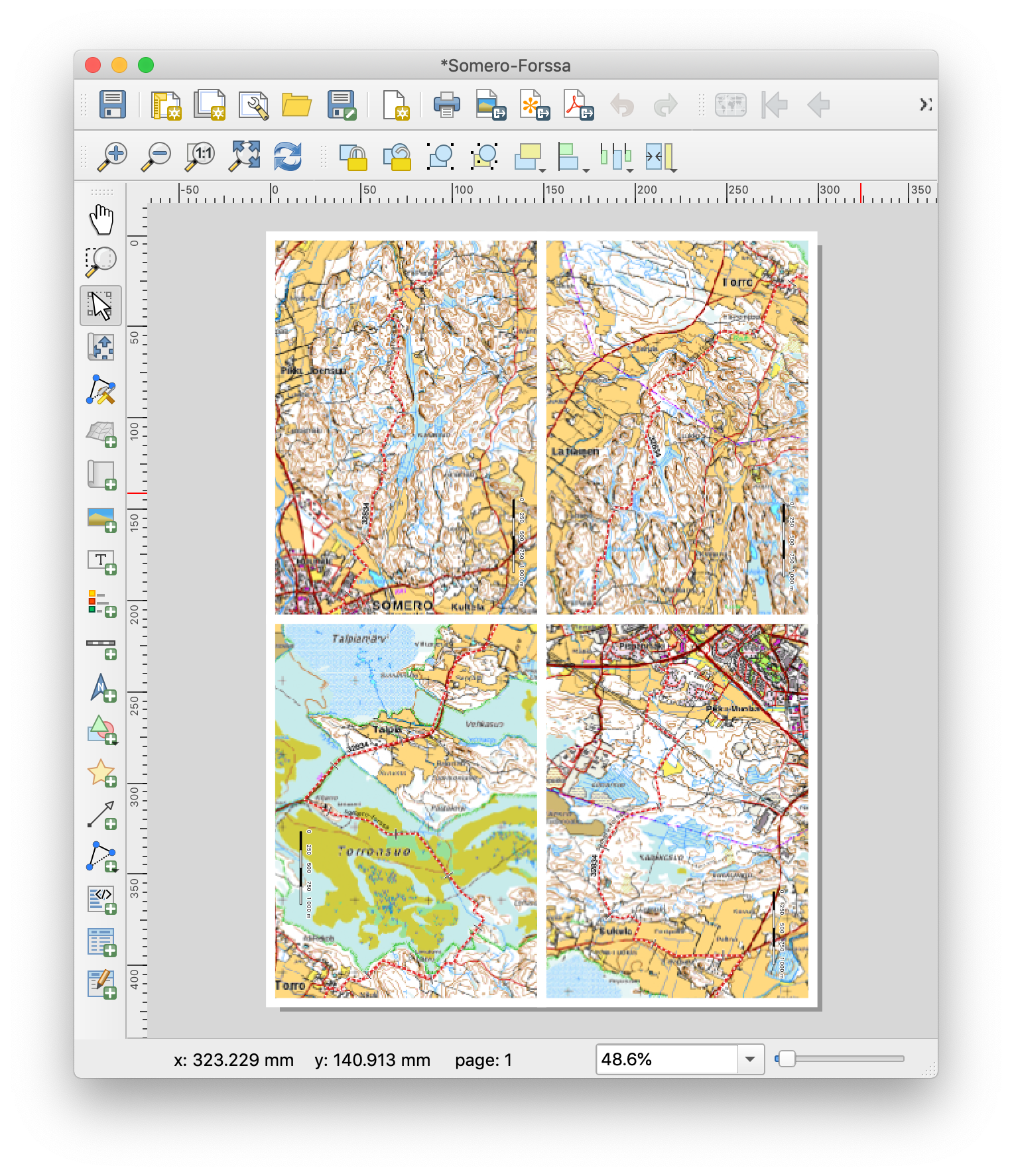Viewport: 1012px width, 1176px height.
Task: Add an arrow item
Action: tap(101, 815)
